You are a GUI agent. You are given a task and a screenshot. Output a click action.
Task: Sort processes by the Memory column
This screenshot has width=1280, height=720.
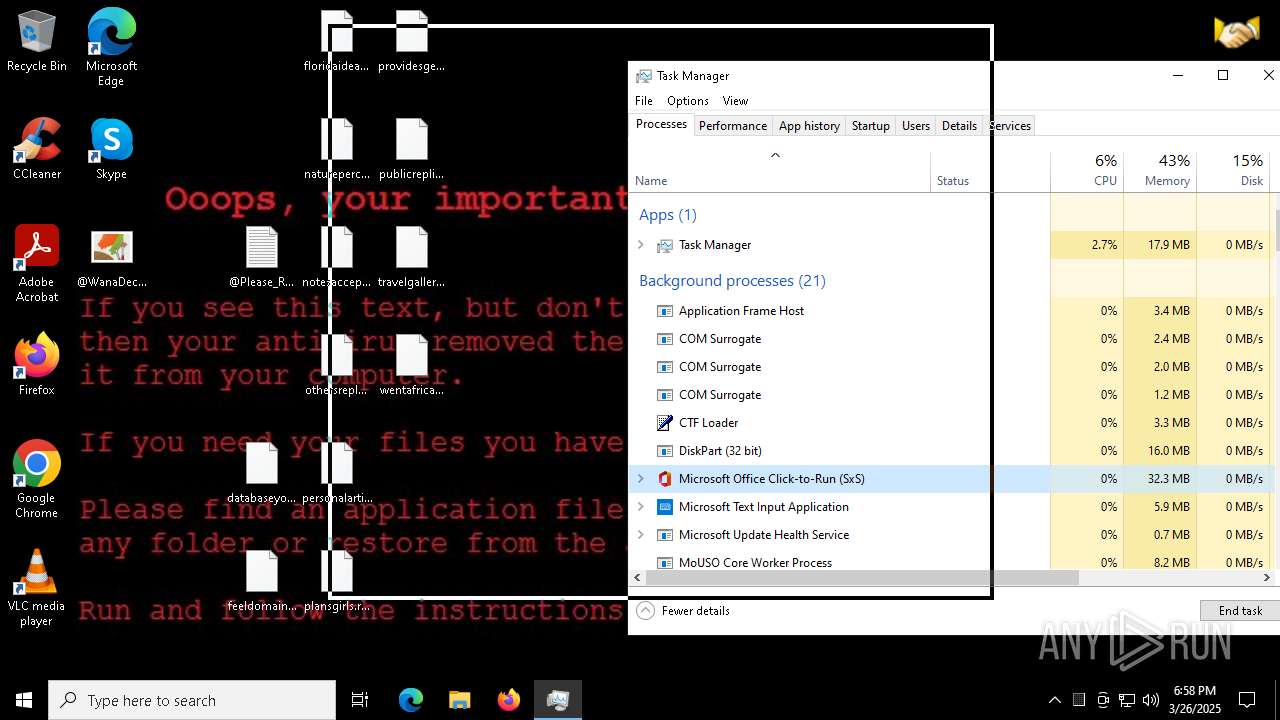click(x=1160, y=172)
